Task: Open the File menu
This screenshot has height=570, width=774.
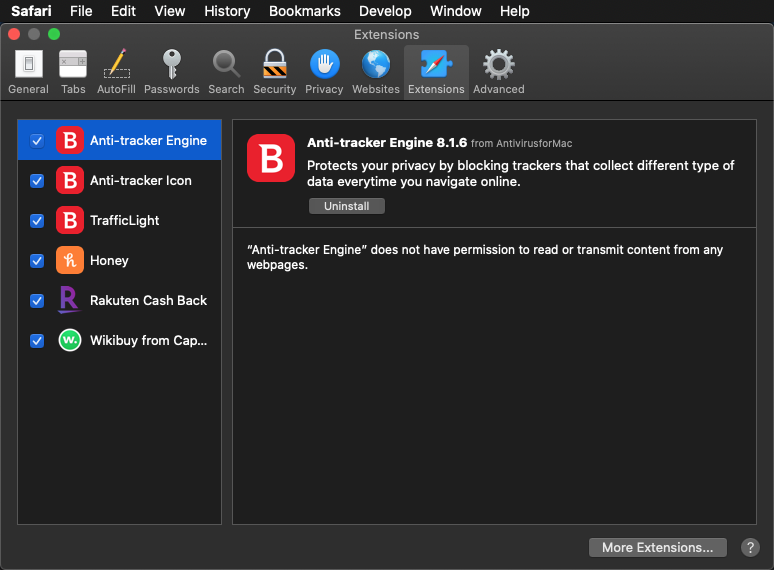Action: 81,11
